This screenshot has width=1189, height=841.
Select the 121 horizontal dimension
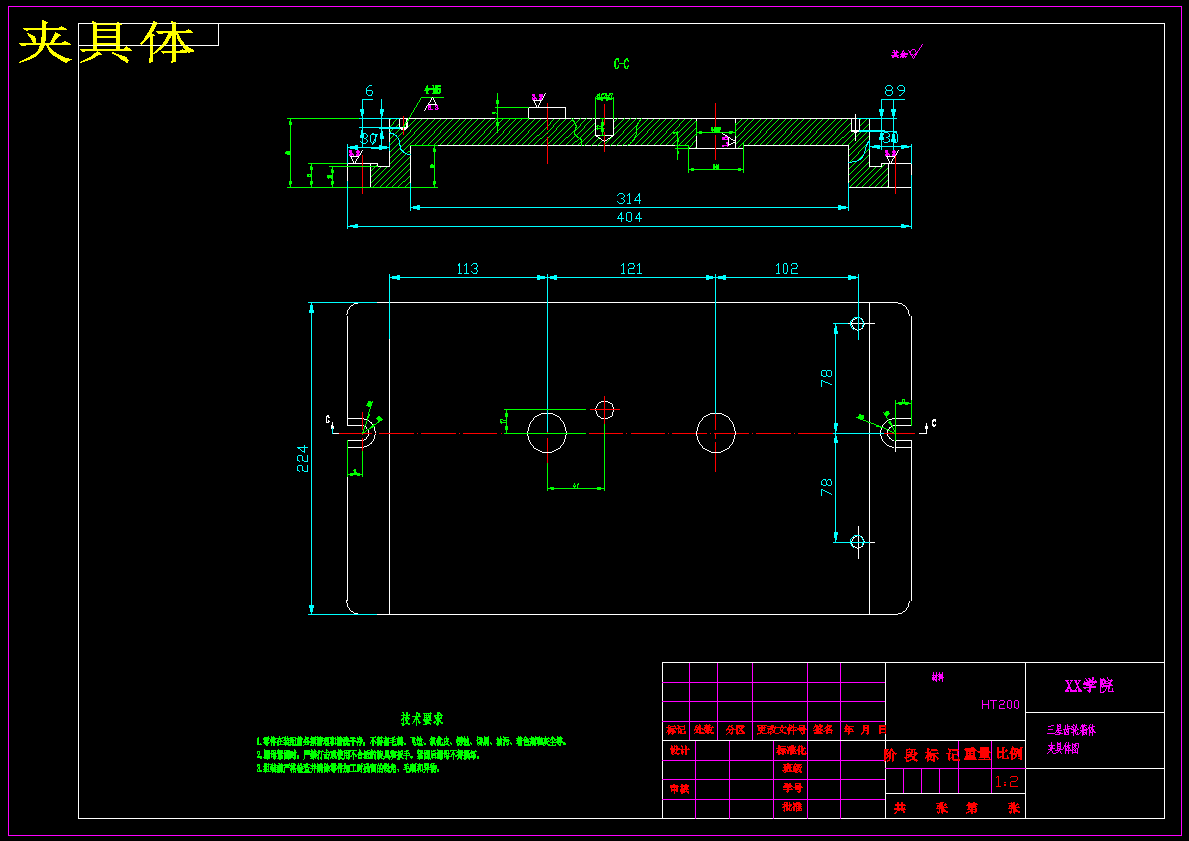coord(631,268)
